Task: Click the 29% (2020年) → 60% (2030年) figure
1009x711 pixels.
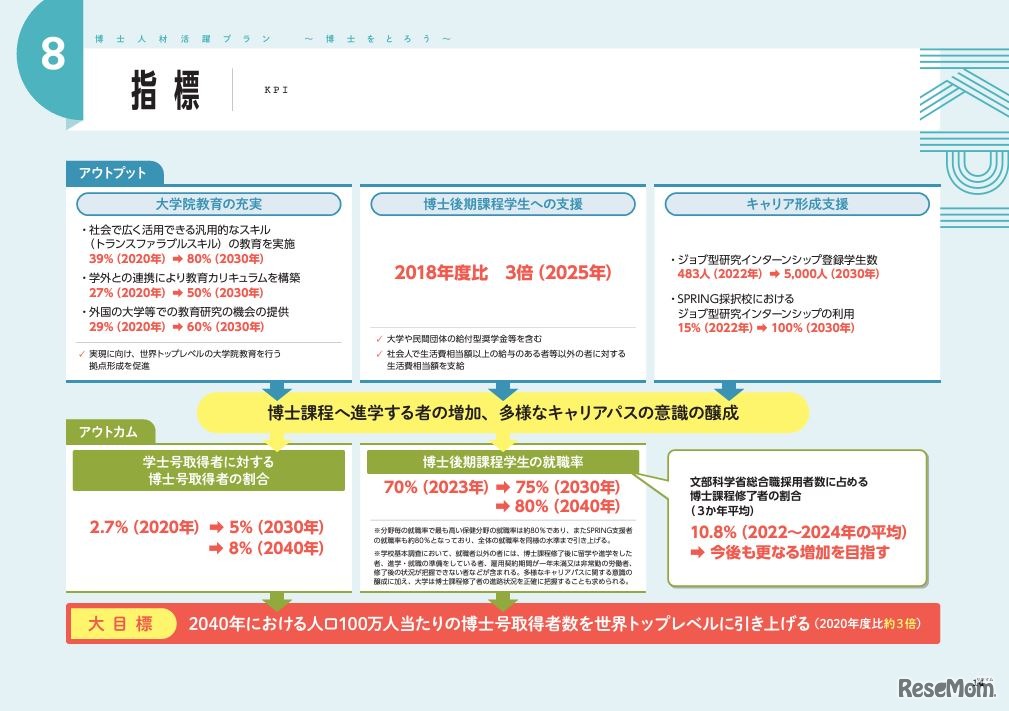Action: click(x=176, y=327)
